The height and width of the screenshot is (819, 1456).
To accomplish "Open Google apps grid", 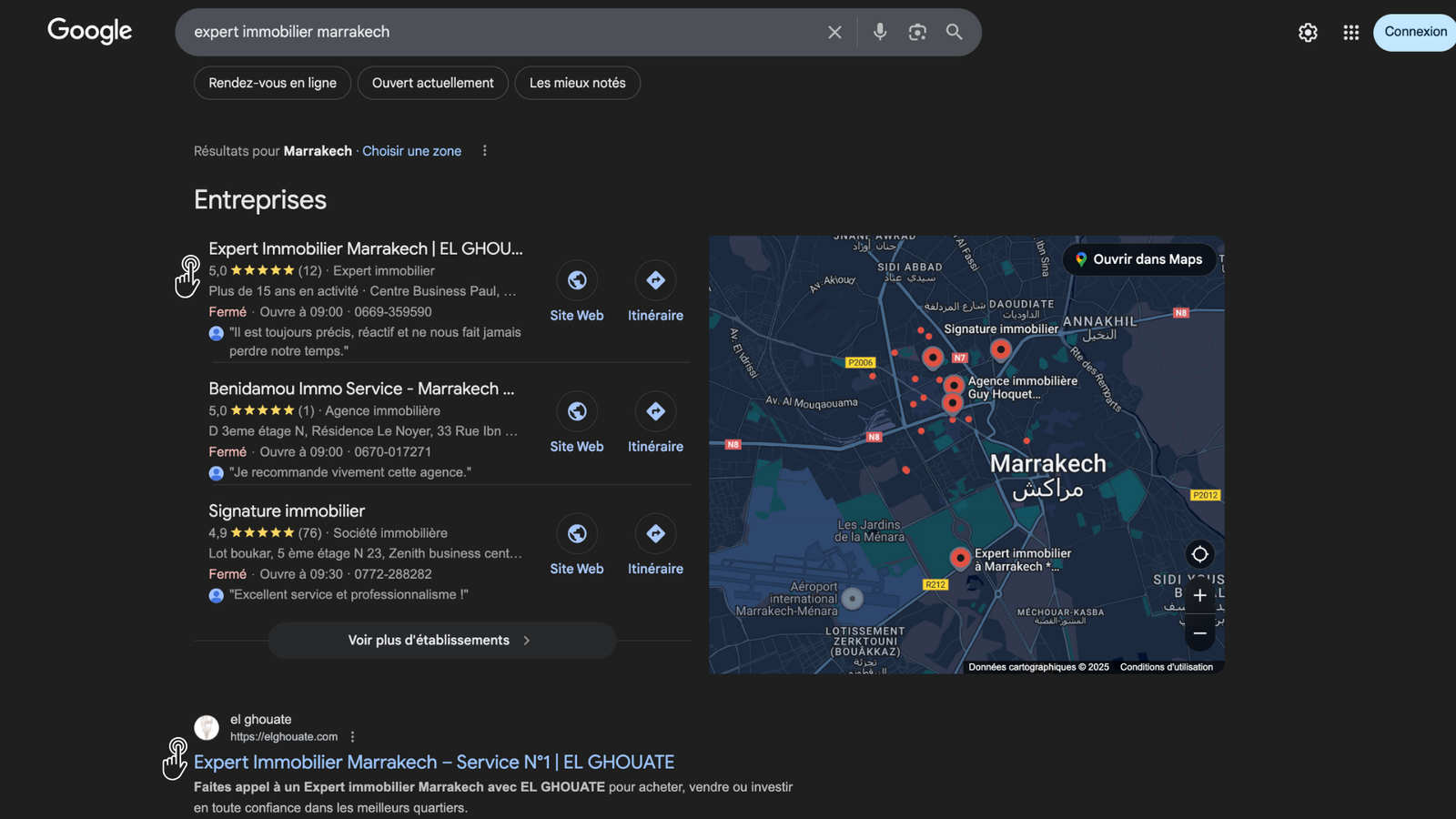I will 1350,32.
